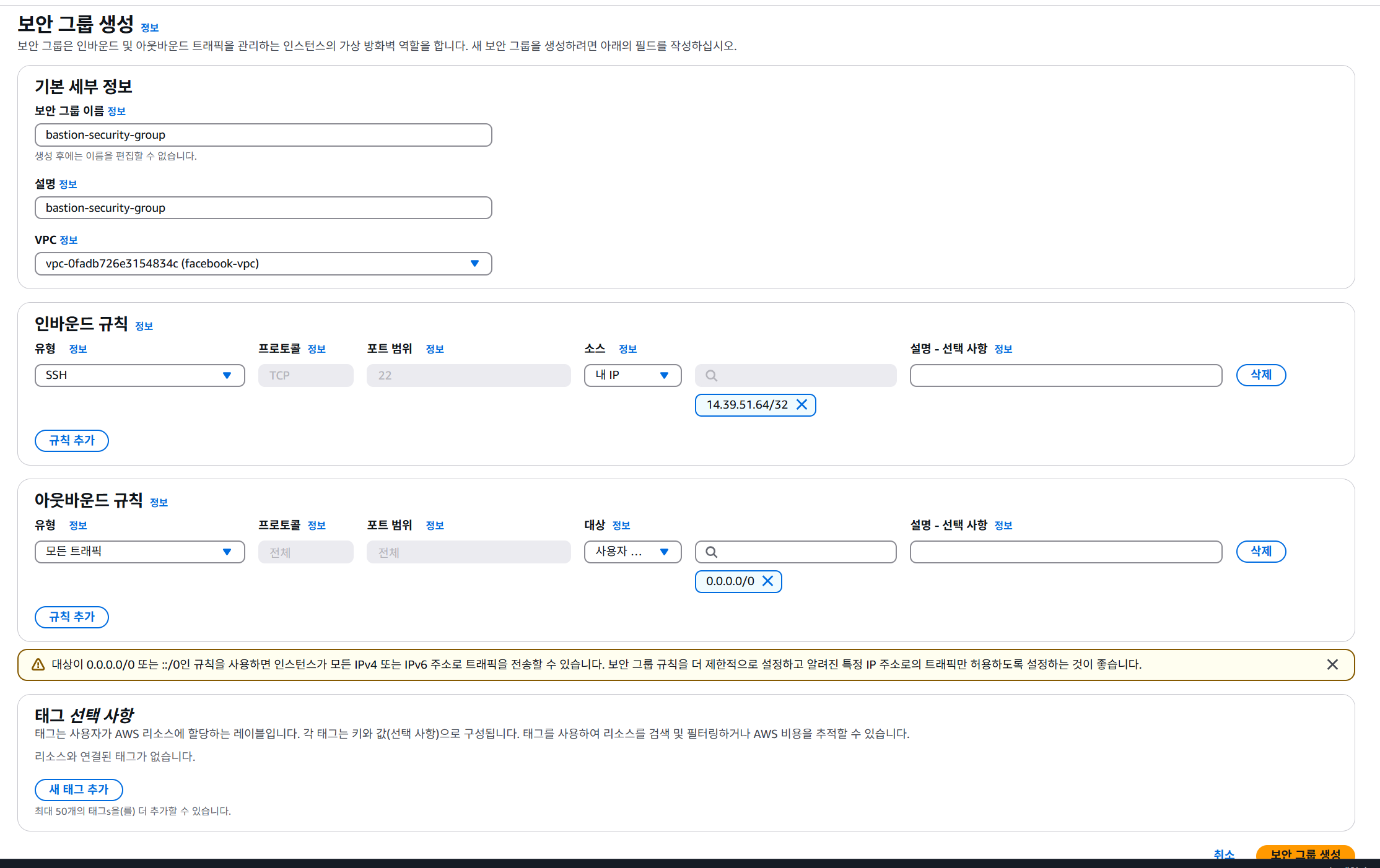The image size is (1380, 868).
Task: Remove the 14.39.51.64/32 source IP tag
Action: (801, 405)
